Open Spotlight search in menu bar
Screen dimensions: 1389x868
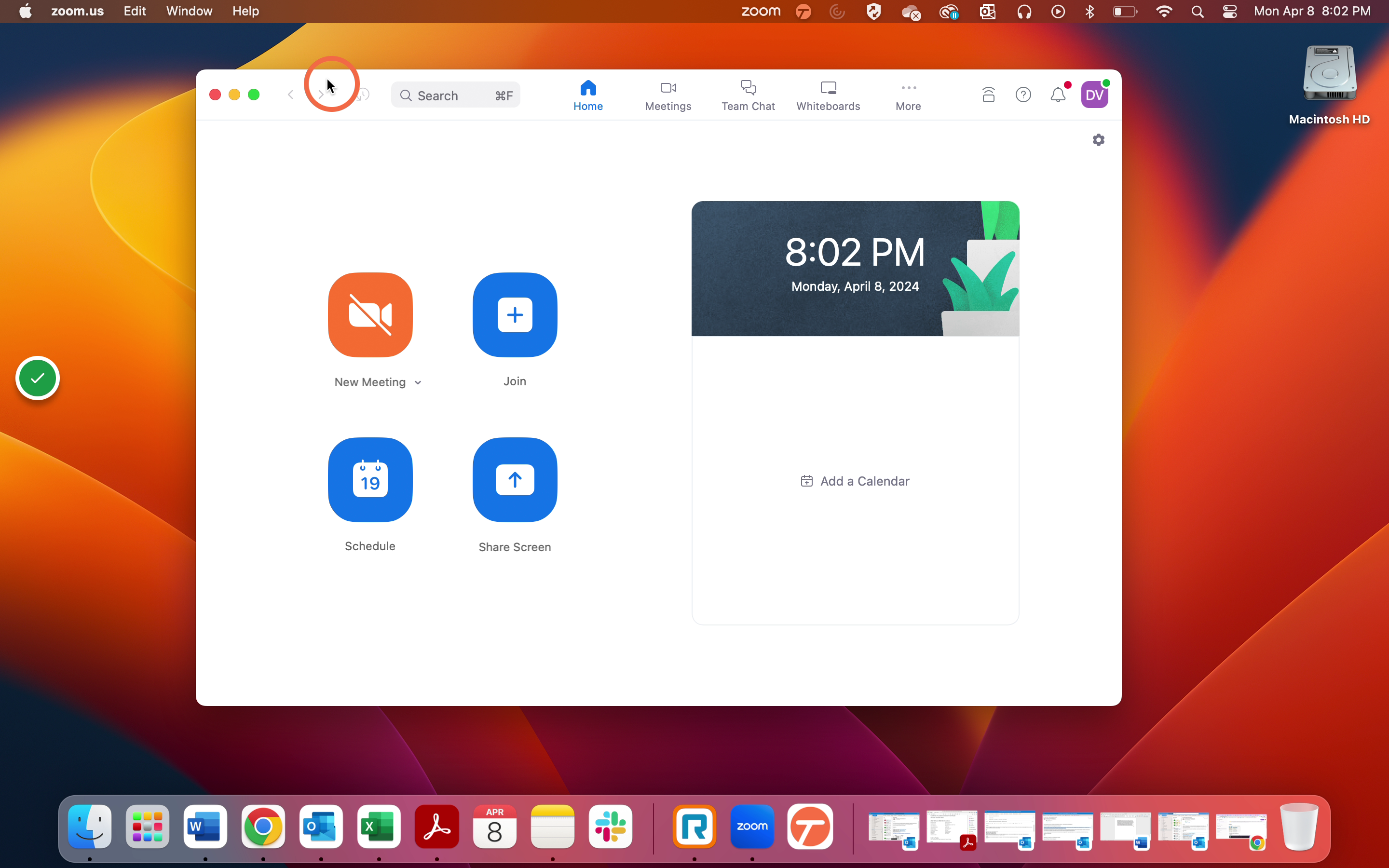[1198, 12]
